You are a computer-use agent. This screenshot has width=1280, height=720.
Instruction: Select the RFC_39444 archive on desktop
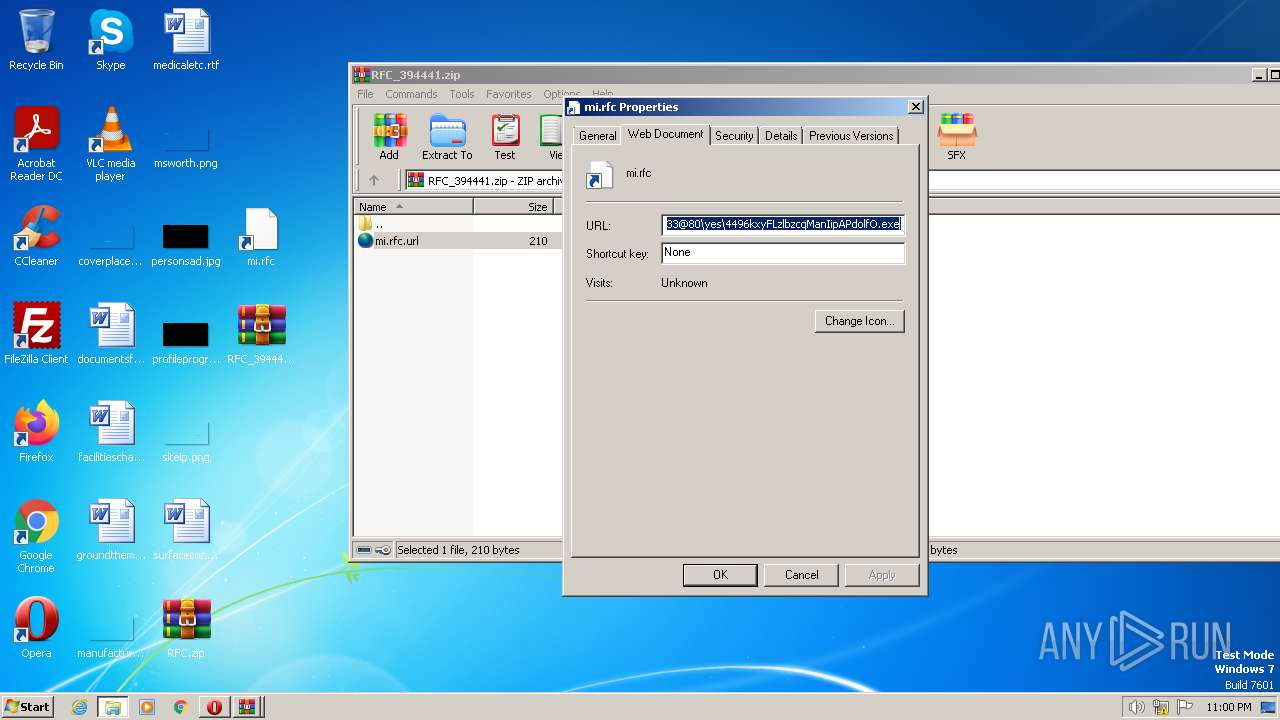click(261, 334)
